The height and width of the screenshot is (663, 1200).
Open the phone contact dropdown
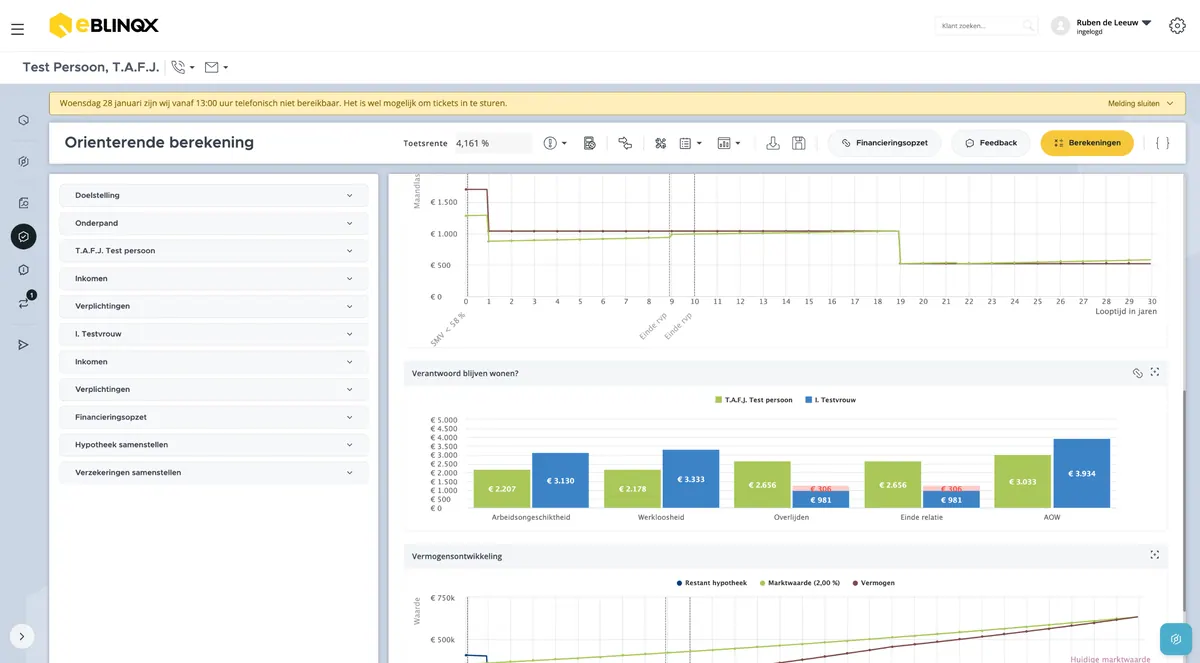point(183,67)
